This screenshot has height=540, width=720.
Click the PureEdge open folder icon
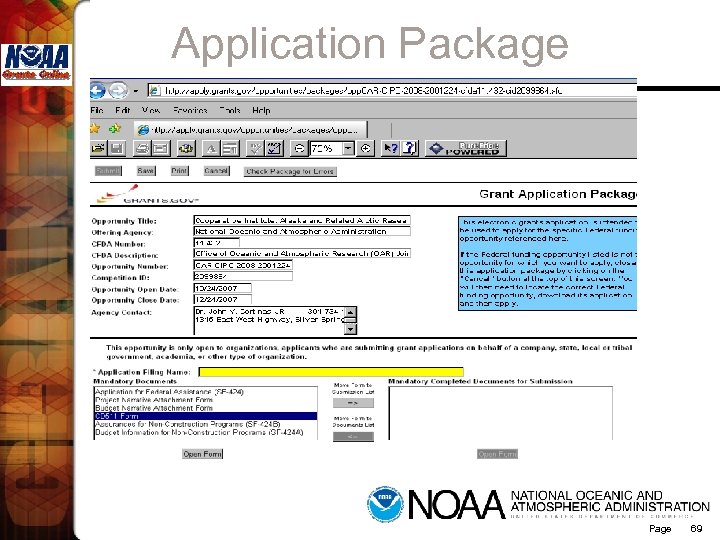(x=98, y=148)
